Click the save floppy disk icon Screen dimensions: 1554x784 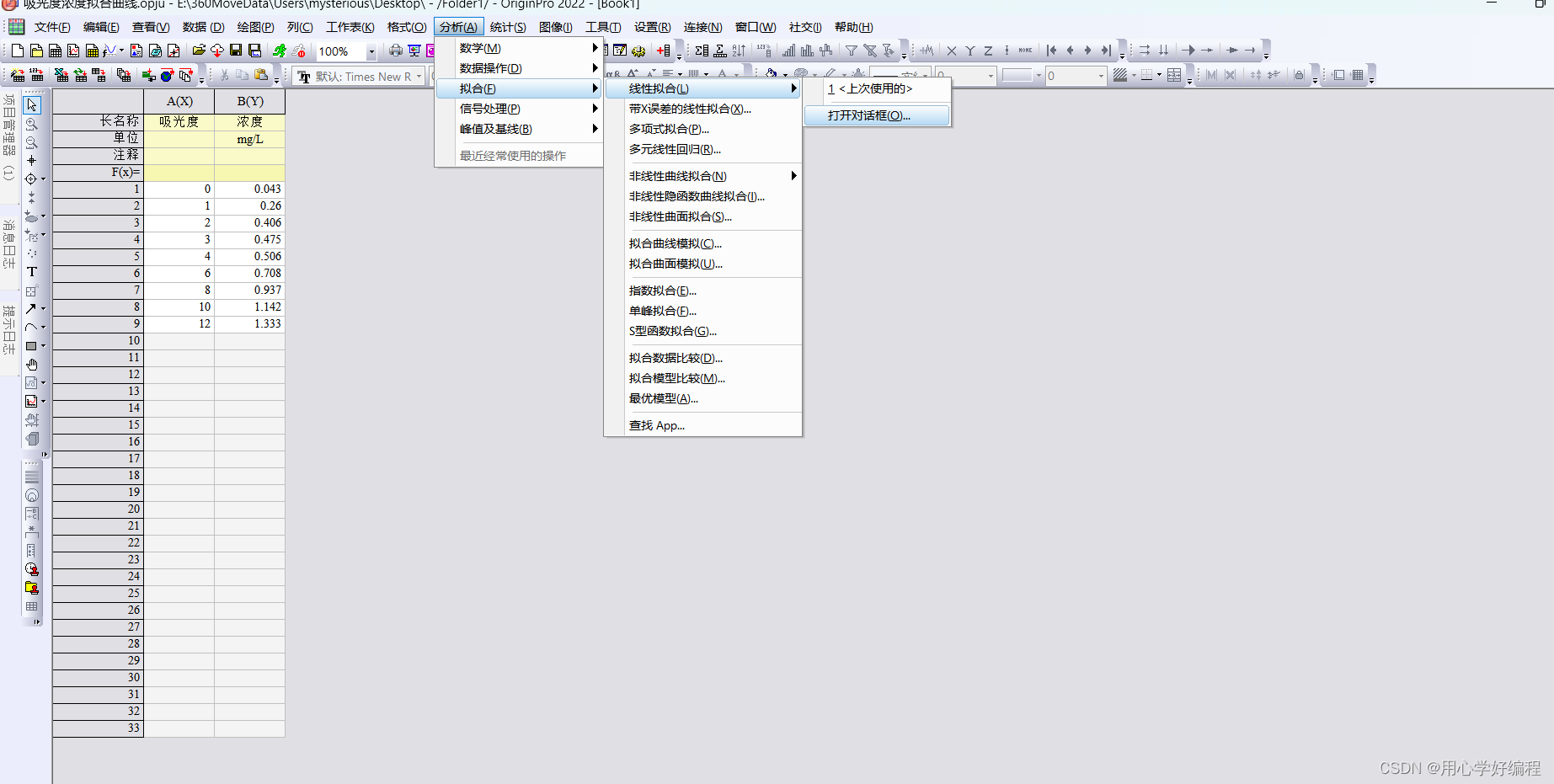(x=236, y=51)
